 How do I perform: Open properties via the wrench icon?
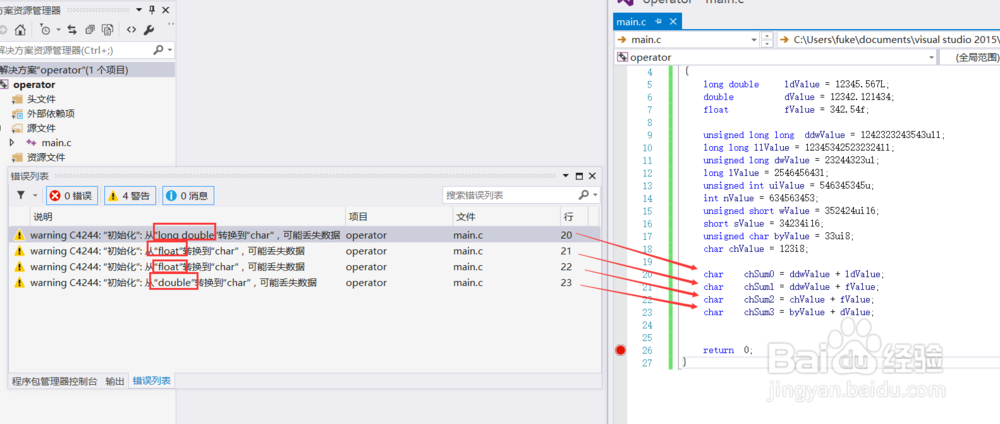click(149, 30)
